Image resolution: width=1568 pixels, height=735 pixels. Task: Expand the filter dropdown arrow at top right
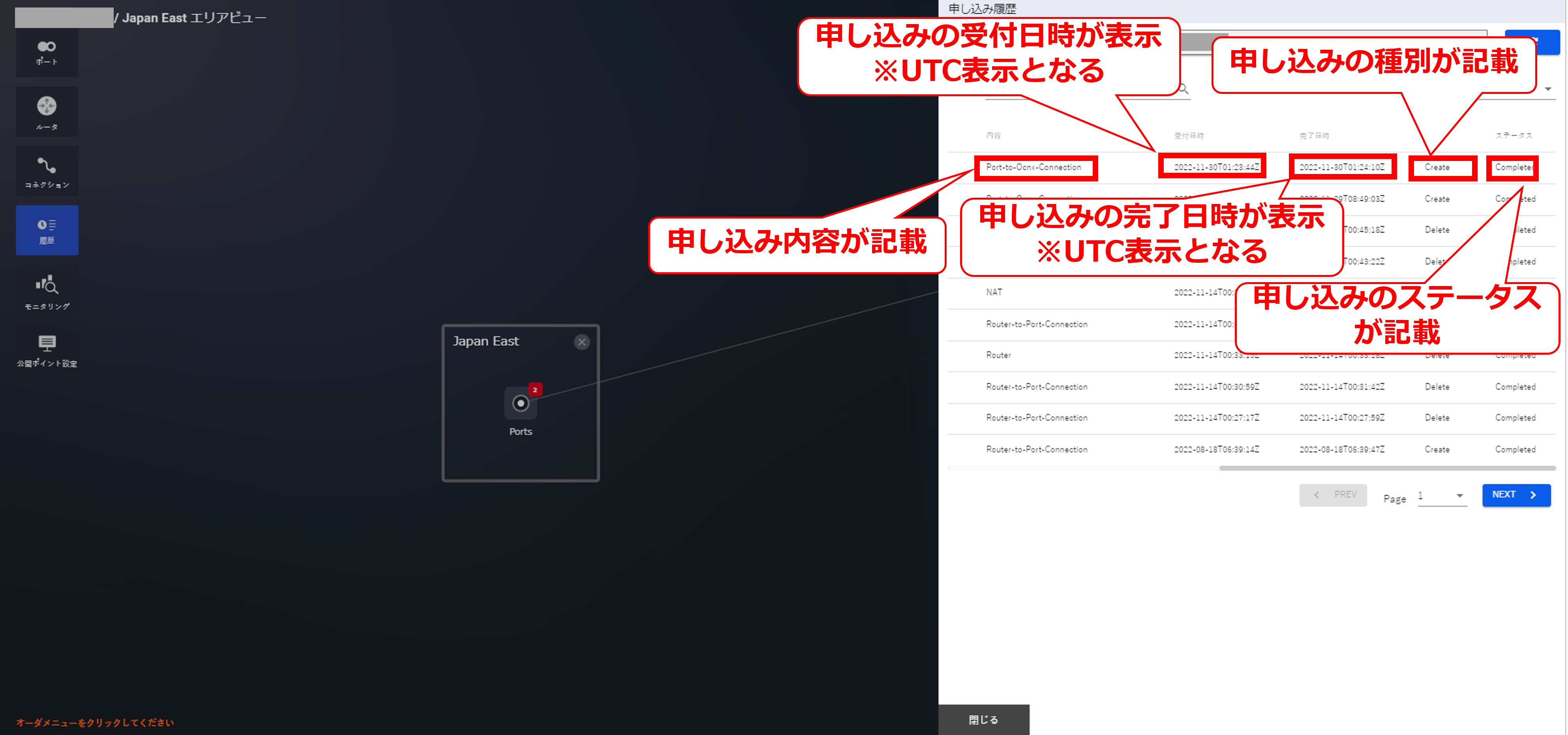click(1548, 90)
